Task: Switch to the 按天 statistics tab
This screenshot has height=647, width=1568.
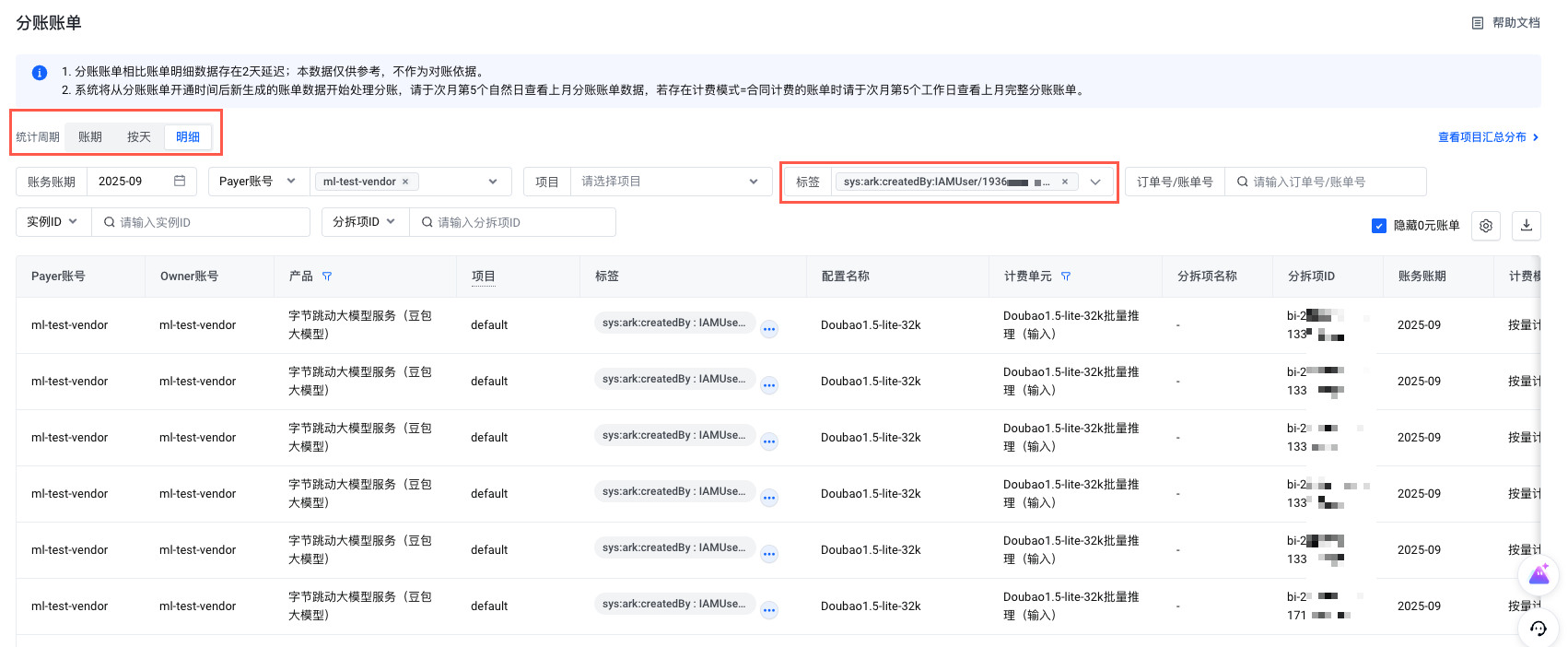Action: click(139, 137)
